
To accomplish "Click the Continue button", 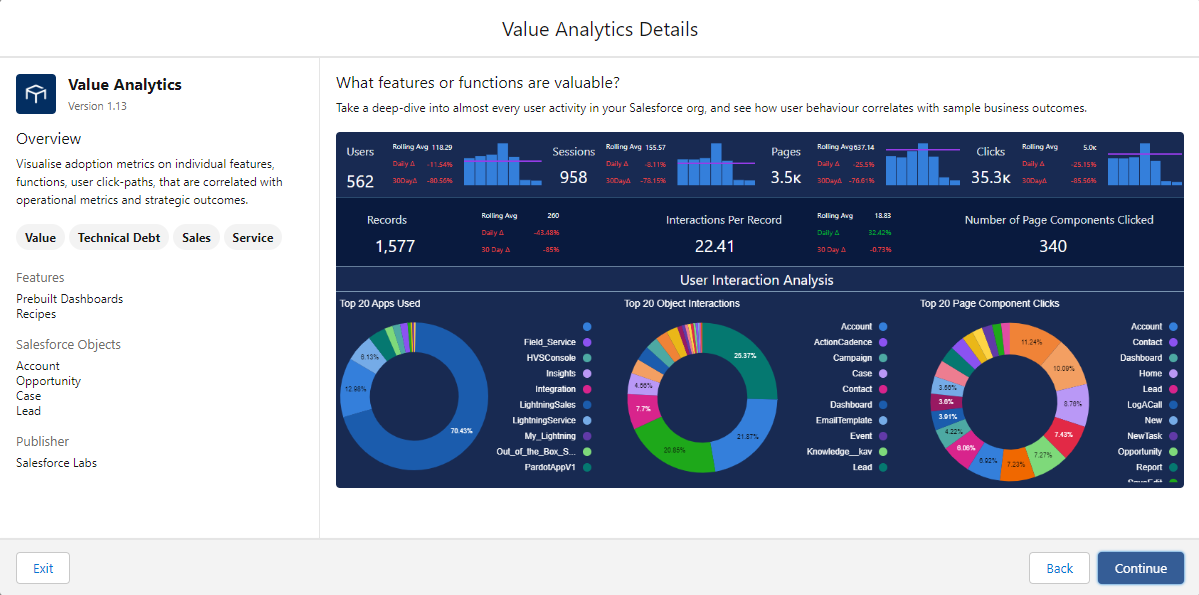I will coord(1141,568).
